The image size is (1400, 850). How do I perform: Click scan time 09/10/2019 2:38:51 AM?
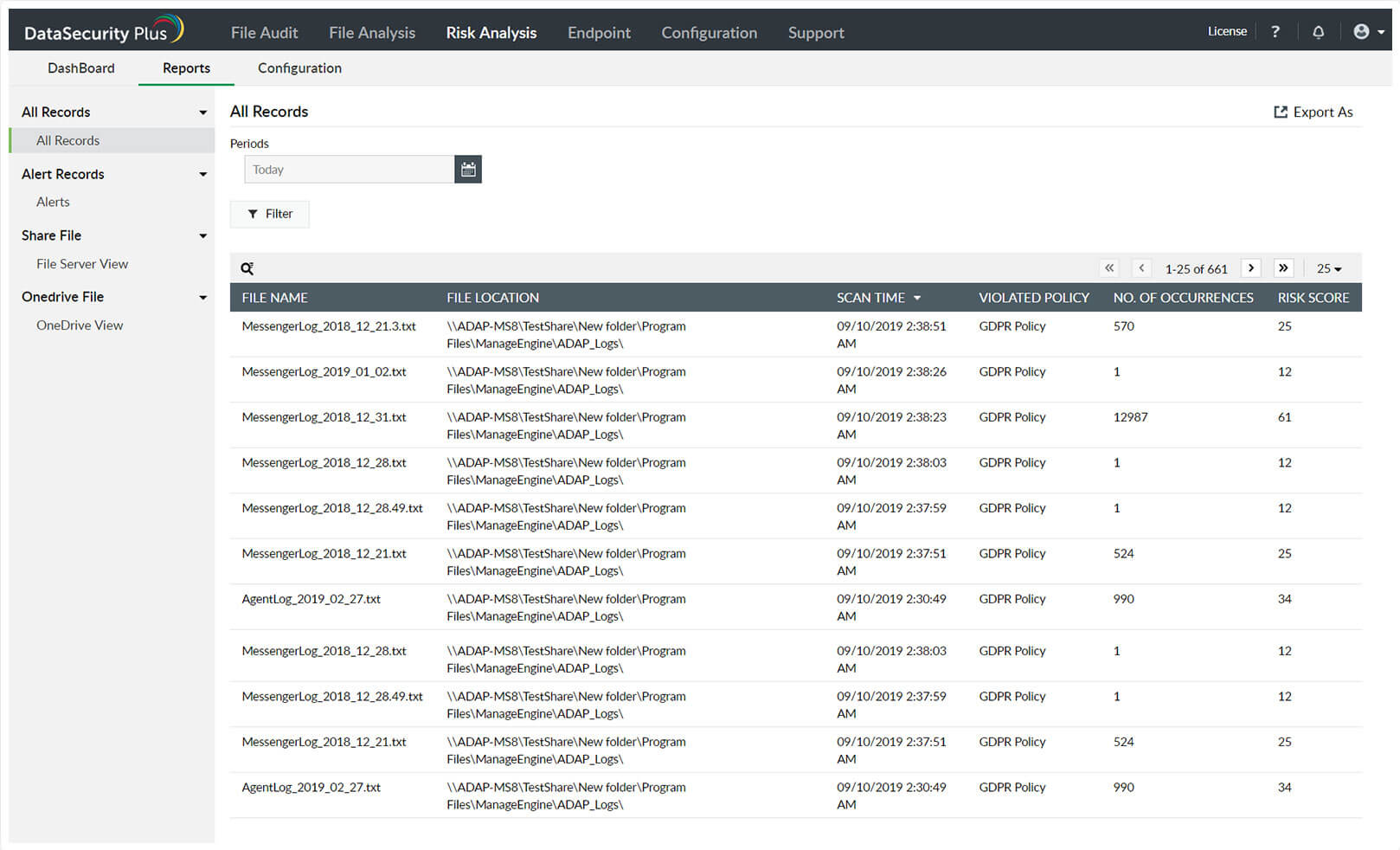891,335
